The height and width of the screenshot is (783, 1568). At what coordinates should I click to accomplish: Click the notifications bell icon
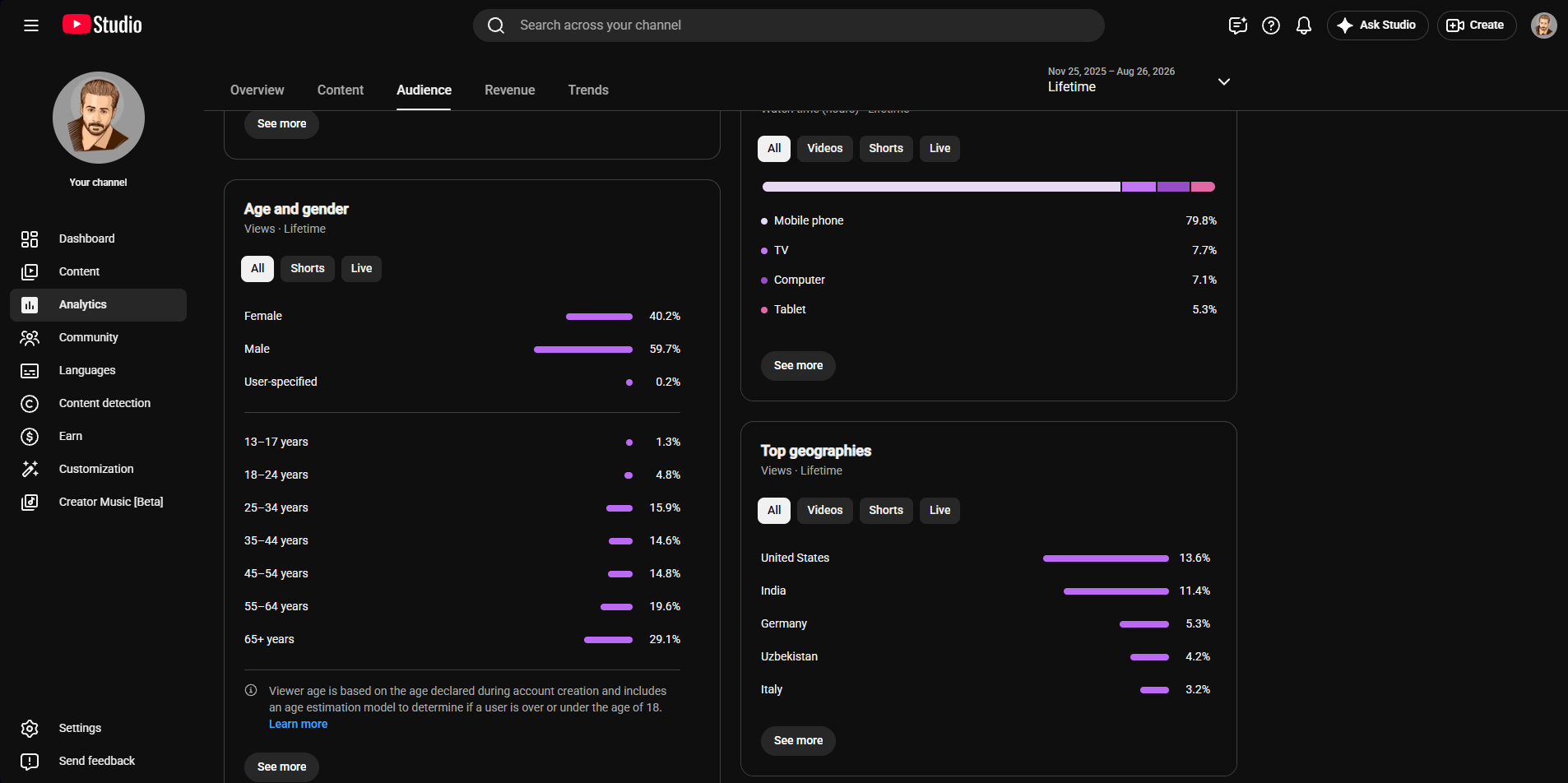[1304, 25]
